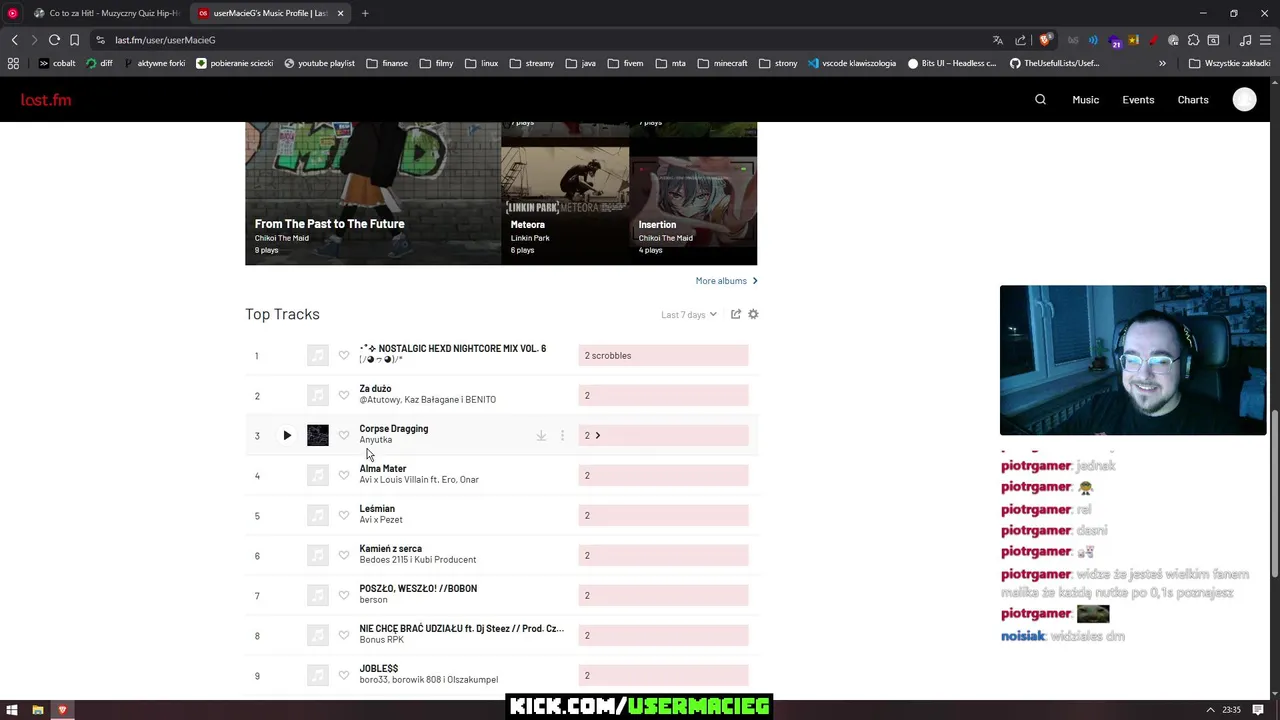This screenshot has height=720, width=1280.
Task: Go to Events in Last.fm header
Action: coord(1138,100)
